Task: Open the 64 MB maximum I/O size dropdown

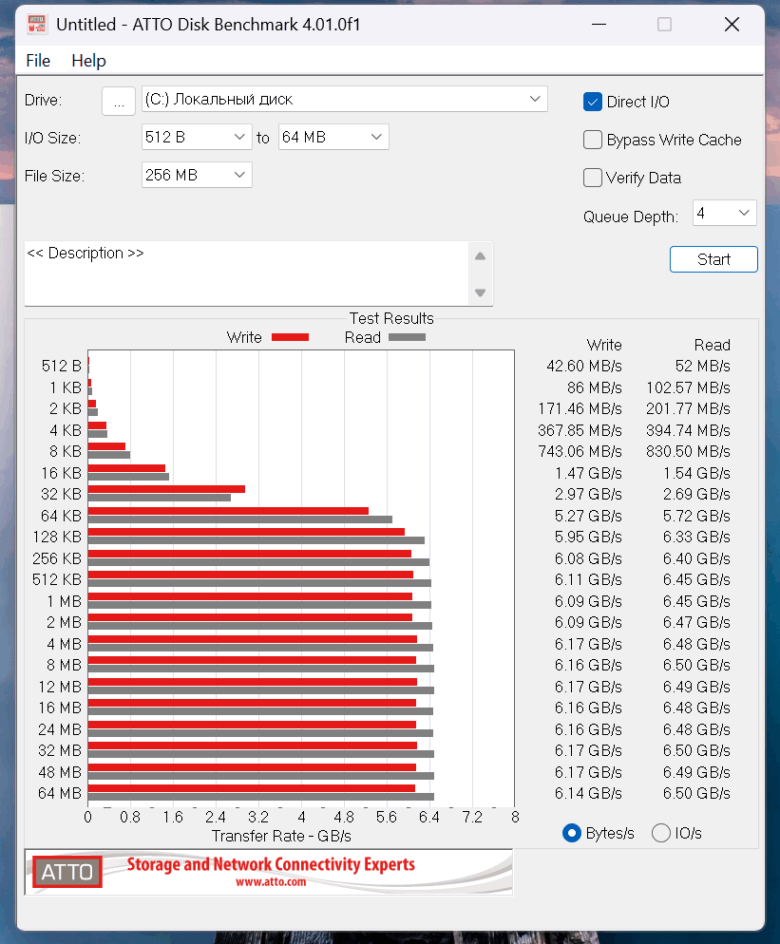Action: tap(333, 137)
